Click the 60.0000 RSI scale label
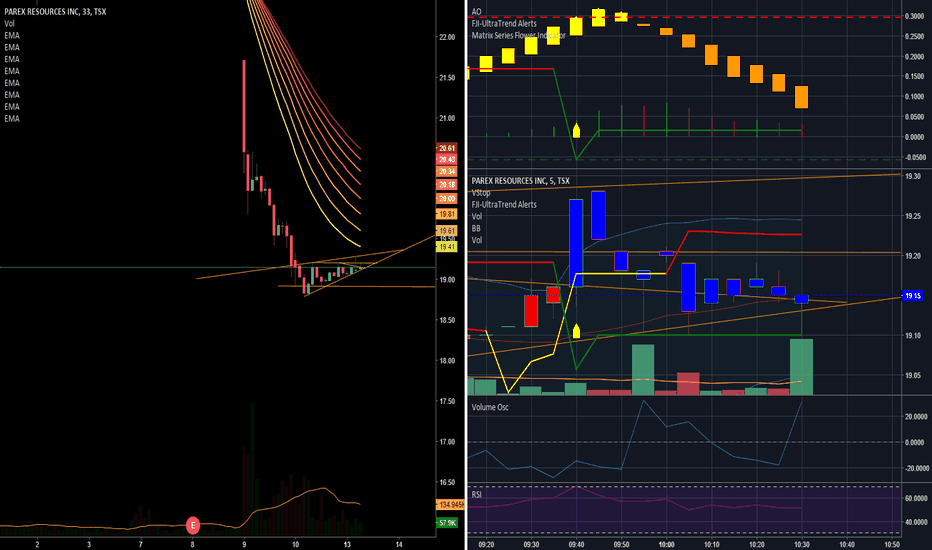 (x=915, y=498)
